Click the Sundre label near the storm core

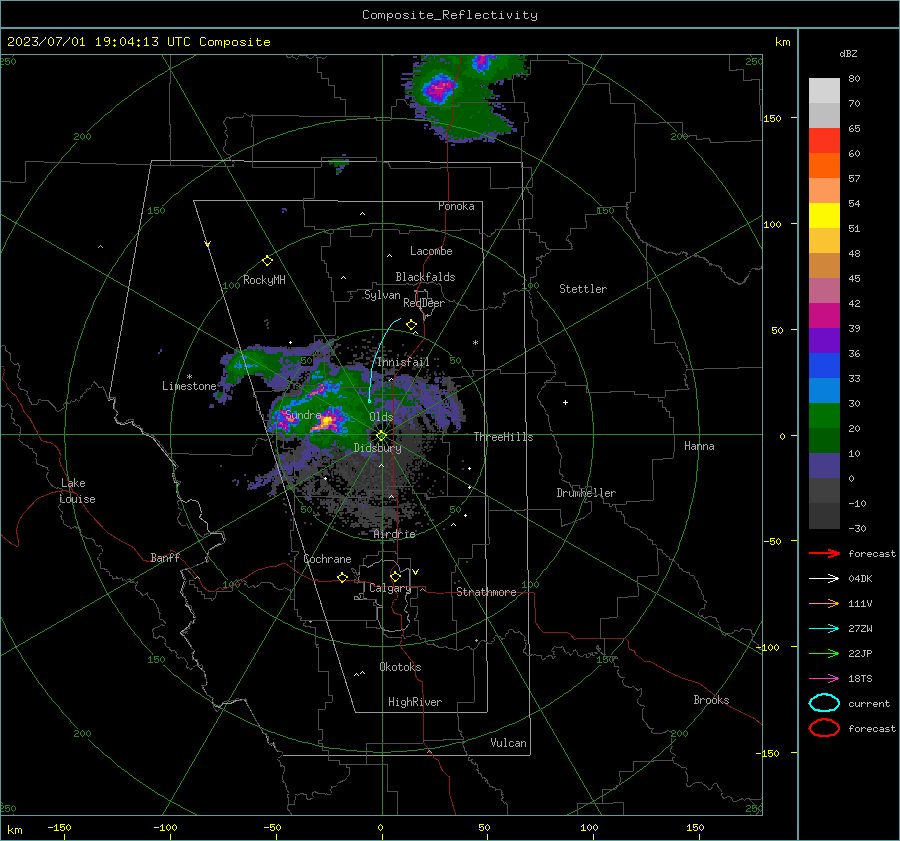click(303, 415)
